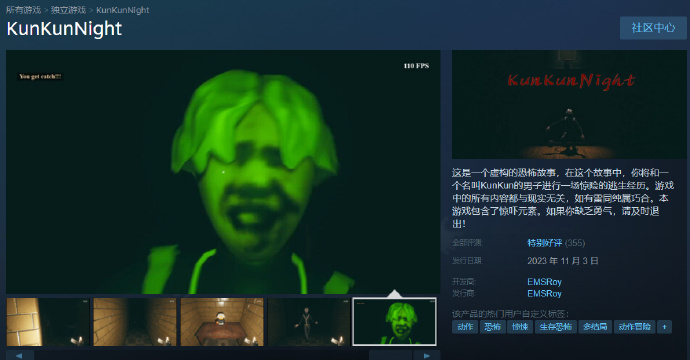Select the 生存恐怖 tag
The height and width of the screenshot is (360, 690).
click(555, 327)
